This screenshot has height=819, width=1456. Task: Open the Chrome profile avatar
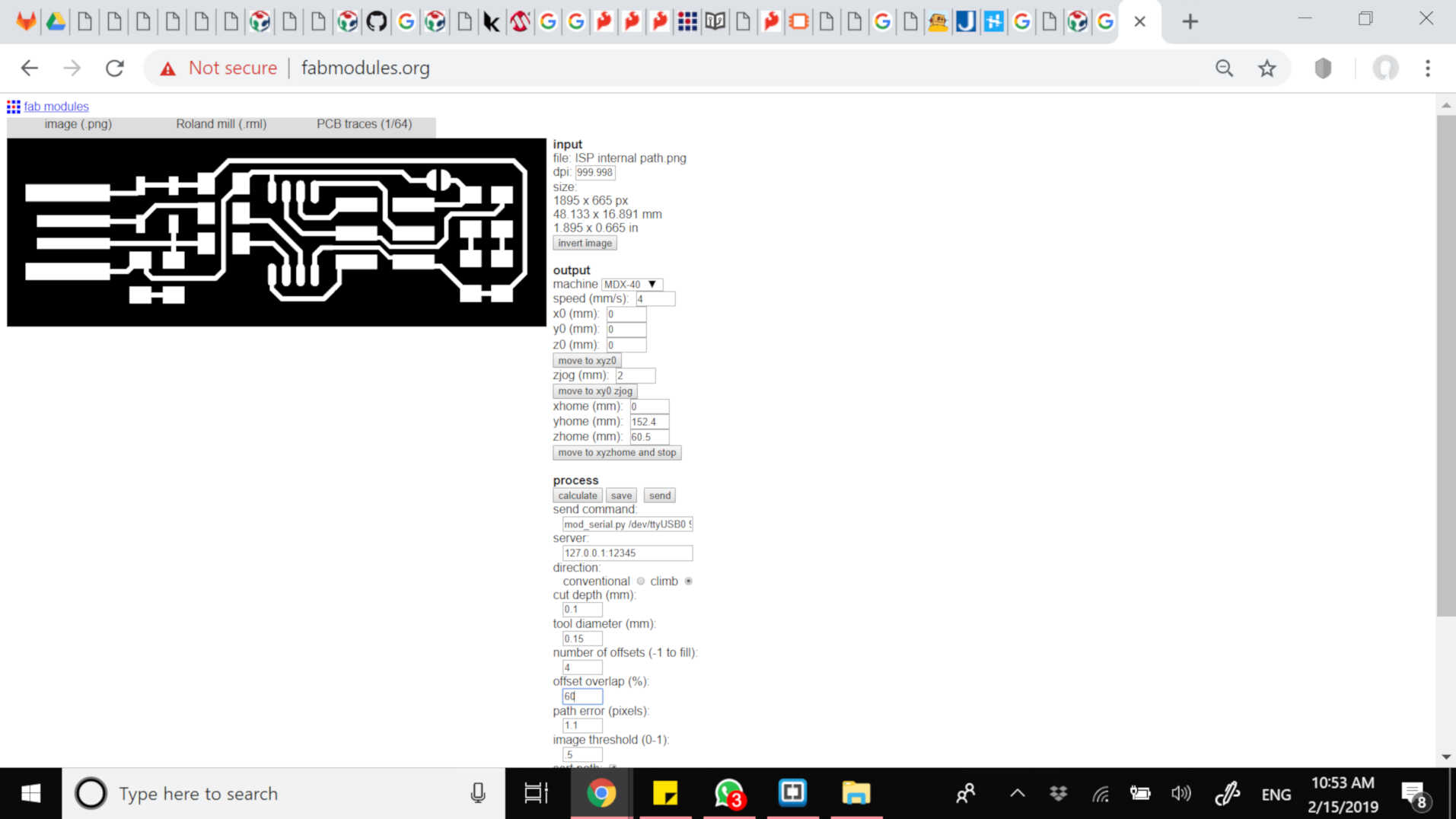[1385, 68]
